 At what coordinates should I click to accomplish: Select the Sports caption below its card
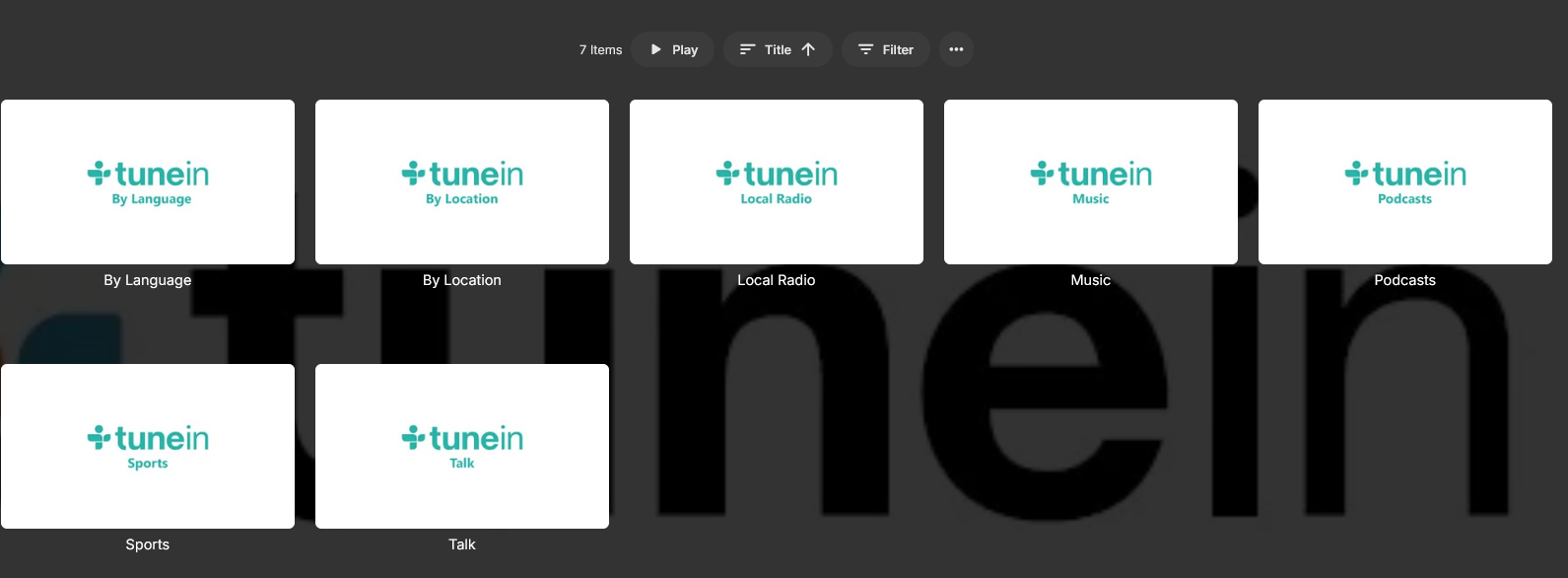tap(148, 544)
